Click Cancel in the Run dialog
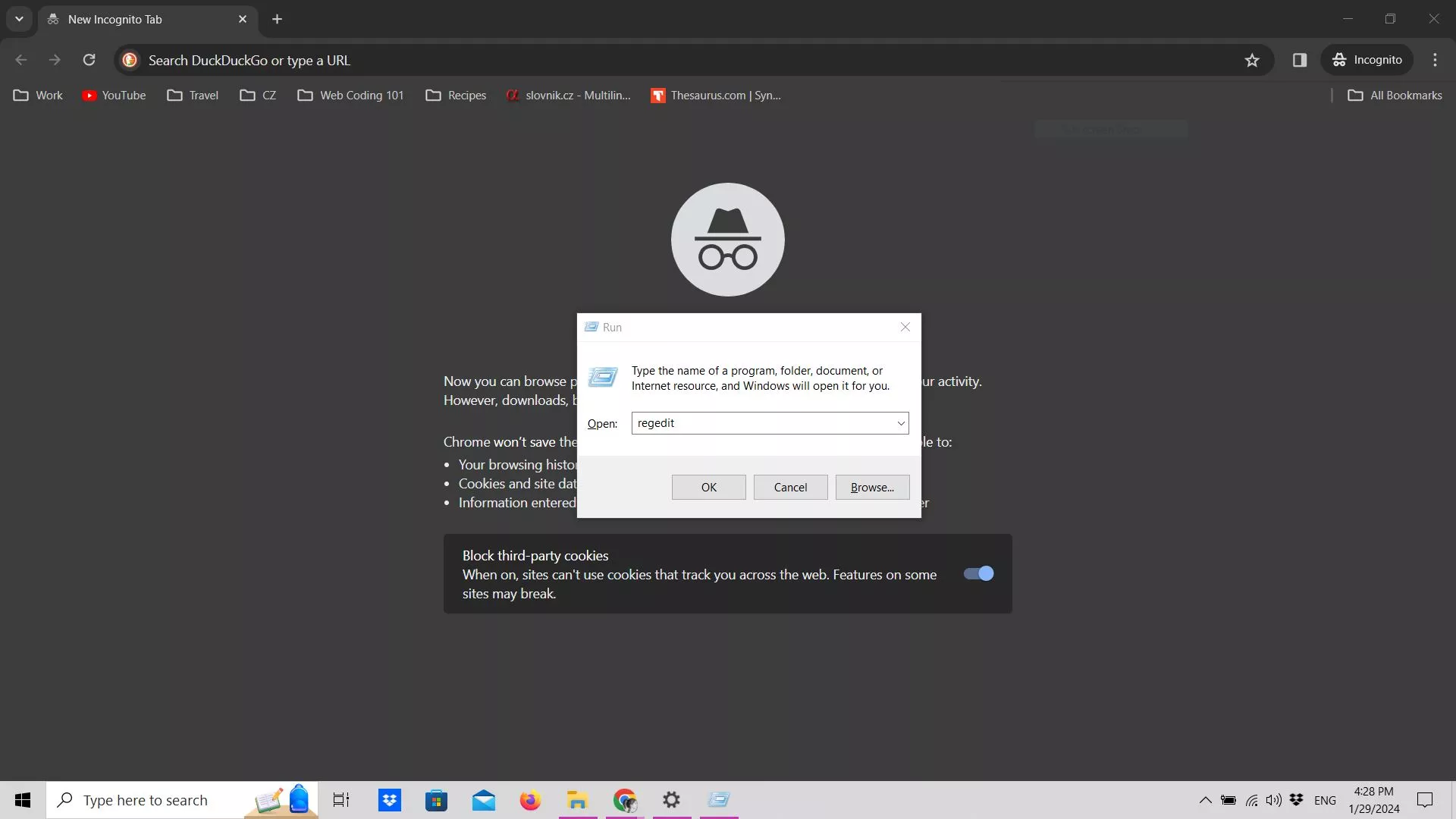Image resolution: width=1456 pixels, height=819 pixels. coord(790,488)
